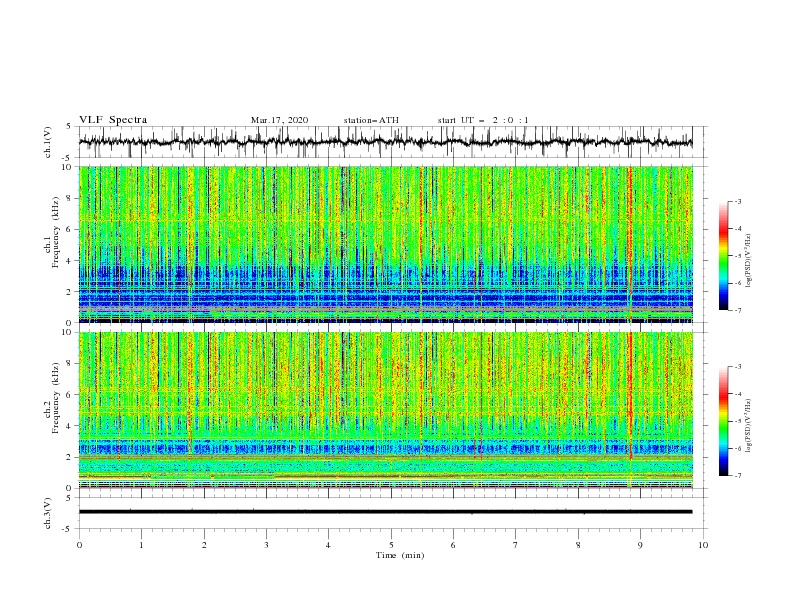Viewport: 792px width, 612px height.
Task: Click the "start UT = 2 :0 :1" label
Action: [483, 120]
